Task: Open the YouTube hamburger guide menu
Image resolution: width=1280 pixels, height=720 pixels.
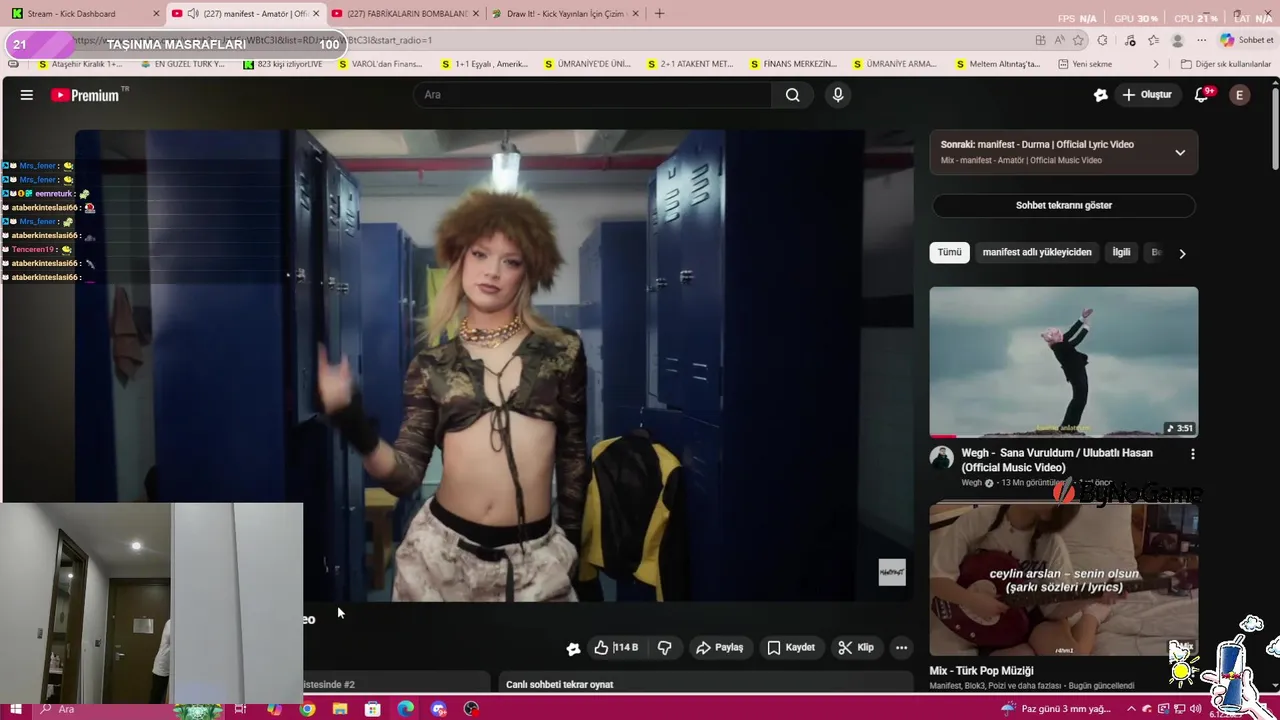Action: click(27, 95)
